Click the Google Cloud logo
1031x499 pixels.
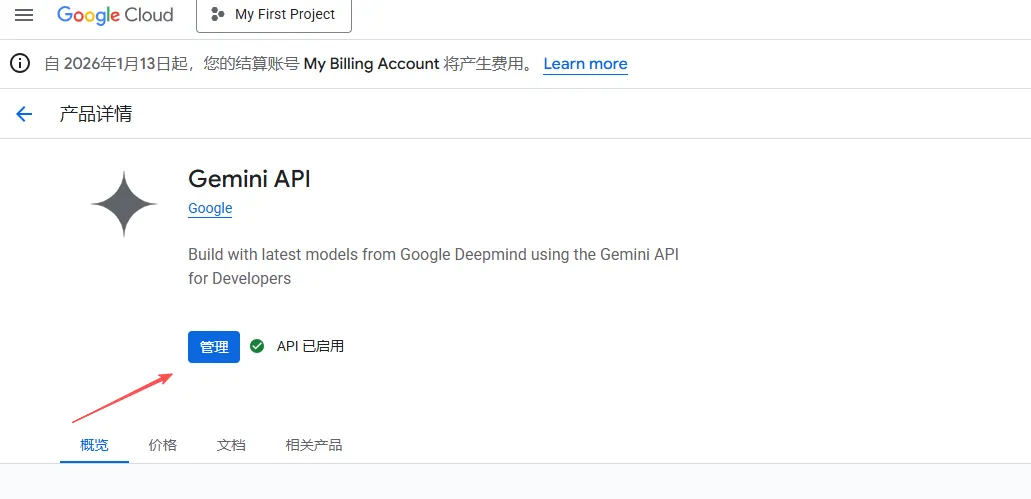115,15
